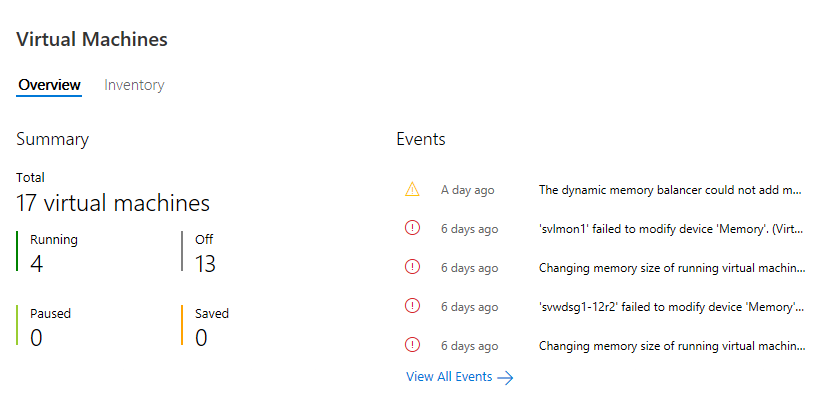Click the Virtual Machines page title
The width and height of the screenshot is (833, 396).
coord(92,39)
